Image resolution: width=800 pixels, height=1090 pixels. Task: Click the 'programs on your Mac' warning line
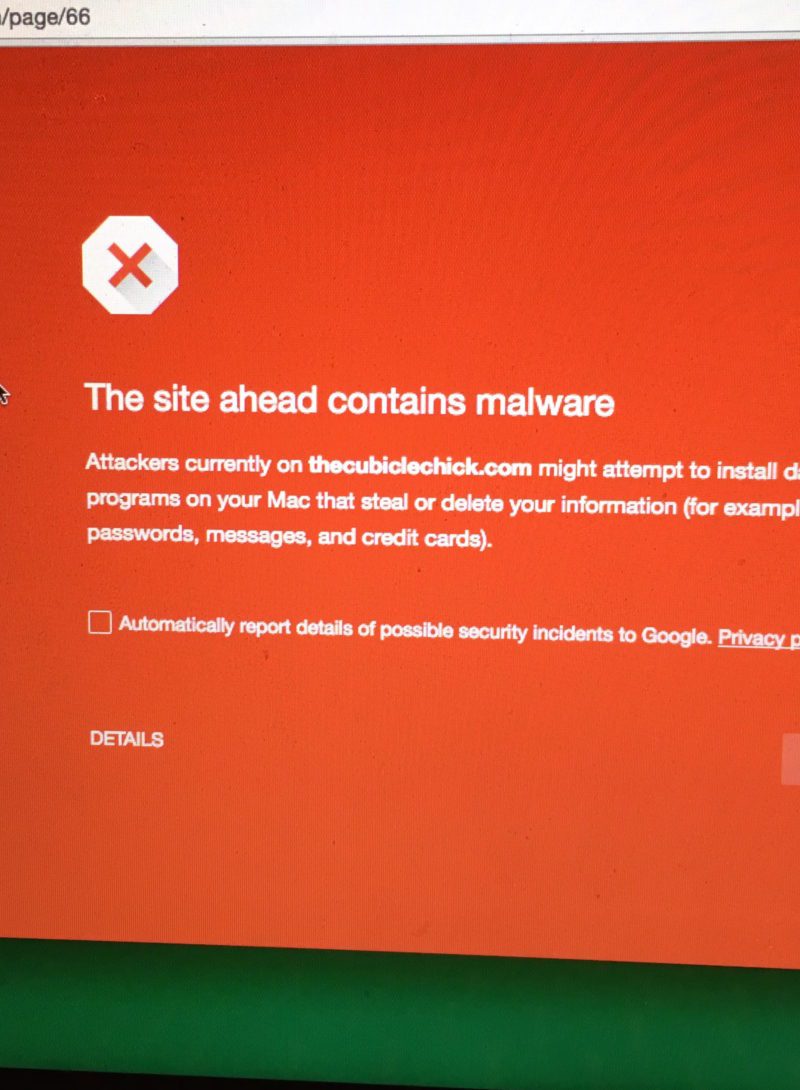point(443,503)
